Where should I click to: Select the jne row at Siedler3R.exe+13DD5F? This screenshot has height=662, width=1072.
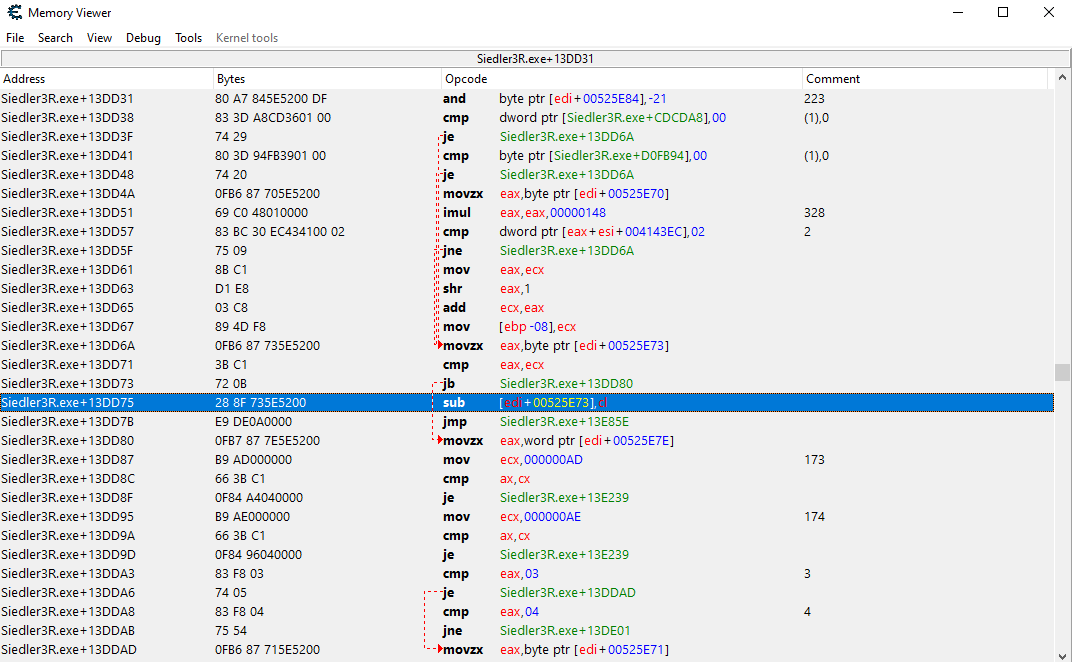[526, 250]
